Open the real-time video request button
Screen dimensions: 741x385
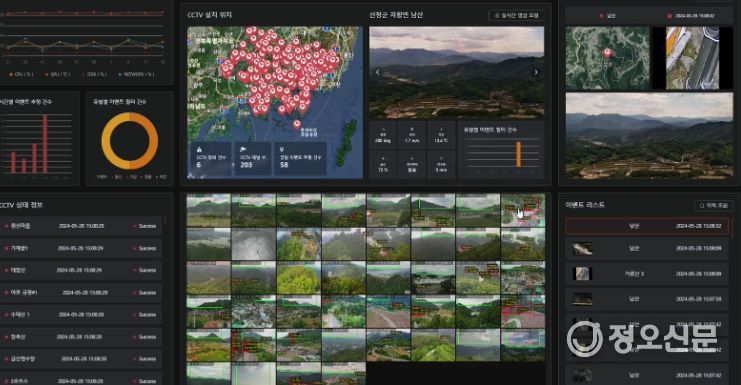(x=517, y=16)
